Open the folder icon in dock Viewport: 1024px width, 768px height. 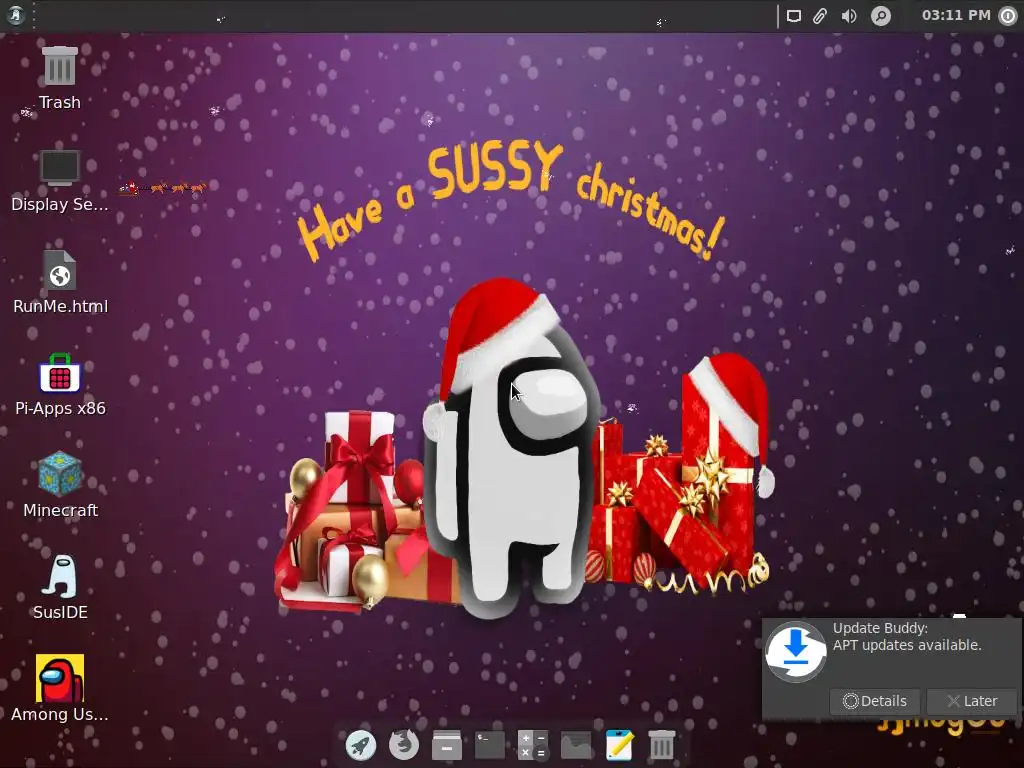(x=576, y=745)
